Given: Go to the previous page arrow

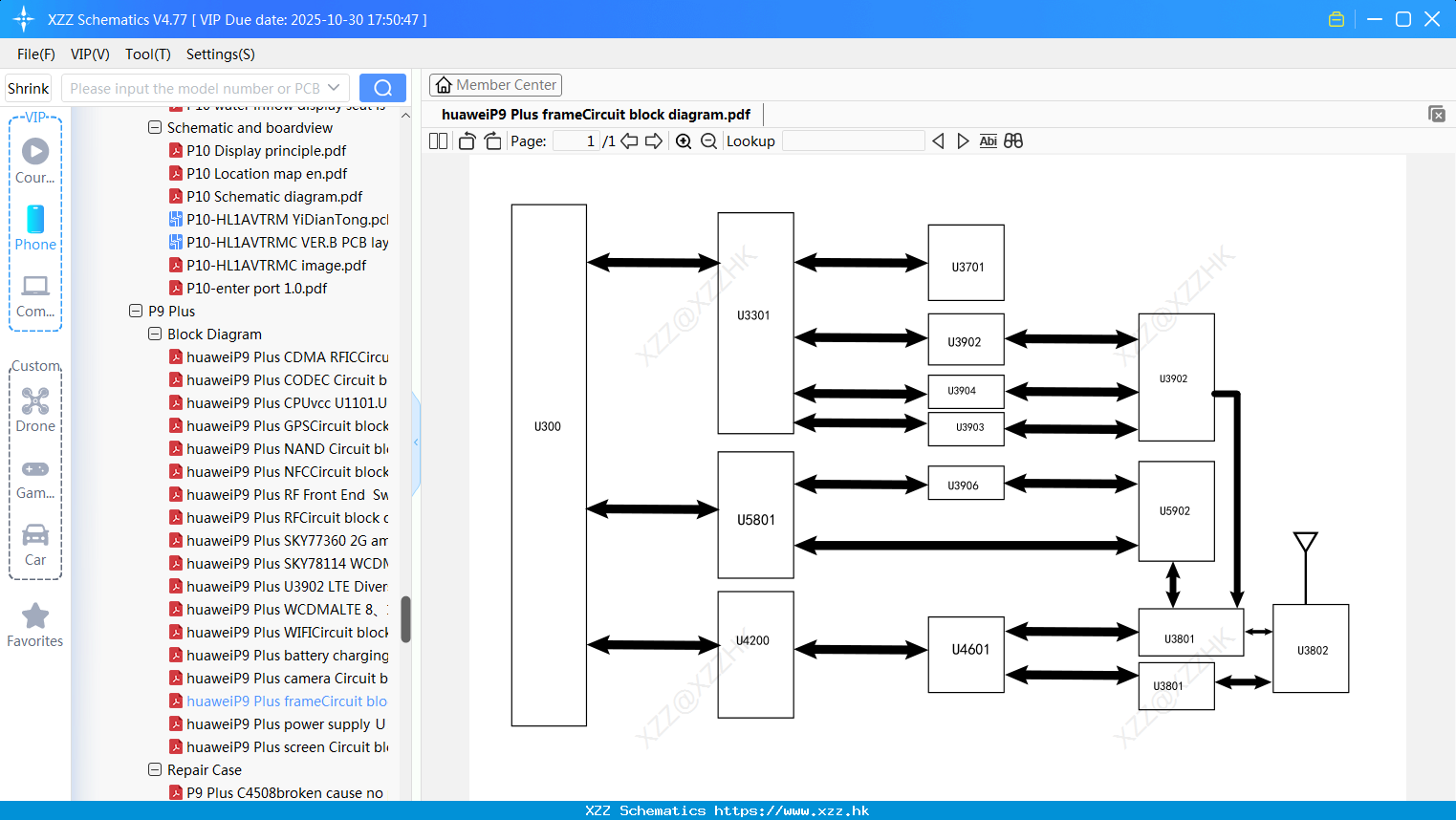Looking at the screenshot, I should click(629, 141).
